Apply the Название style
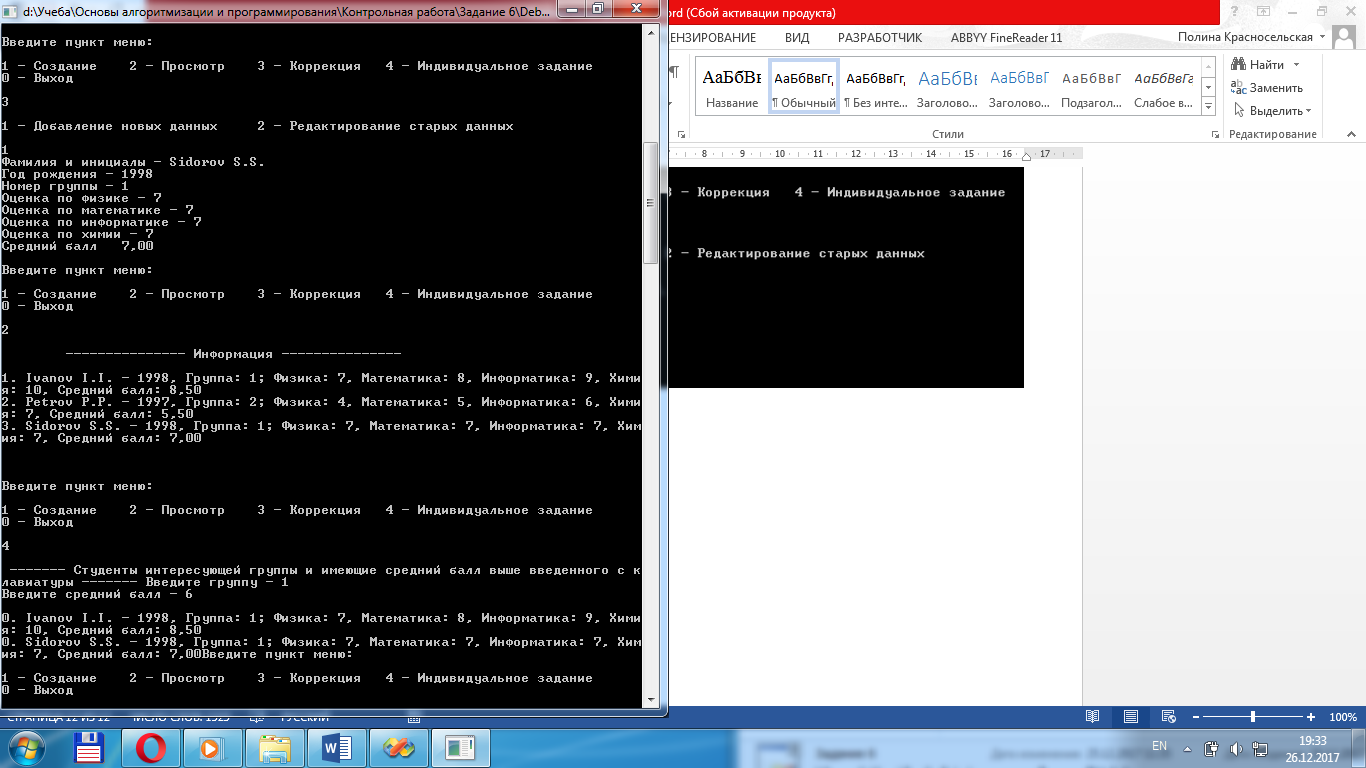 (x=732, y=87)
